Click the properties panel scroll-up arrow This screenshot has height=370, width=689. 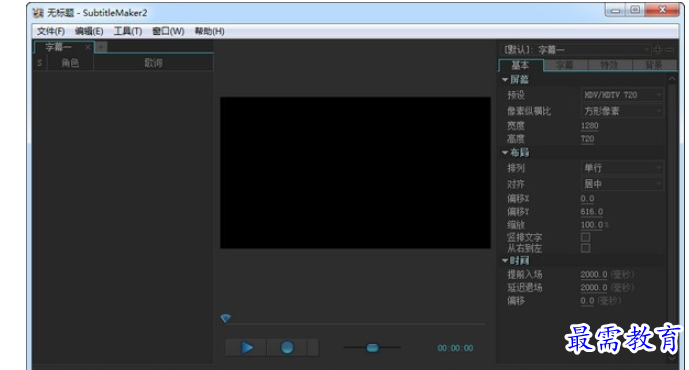[x=672, y=79]
